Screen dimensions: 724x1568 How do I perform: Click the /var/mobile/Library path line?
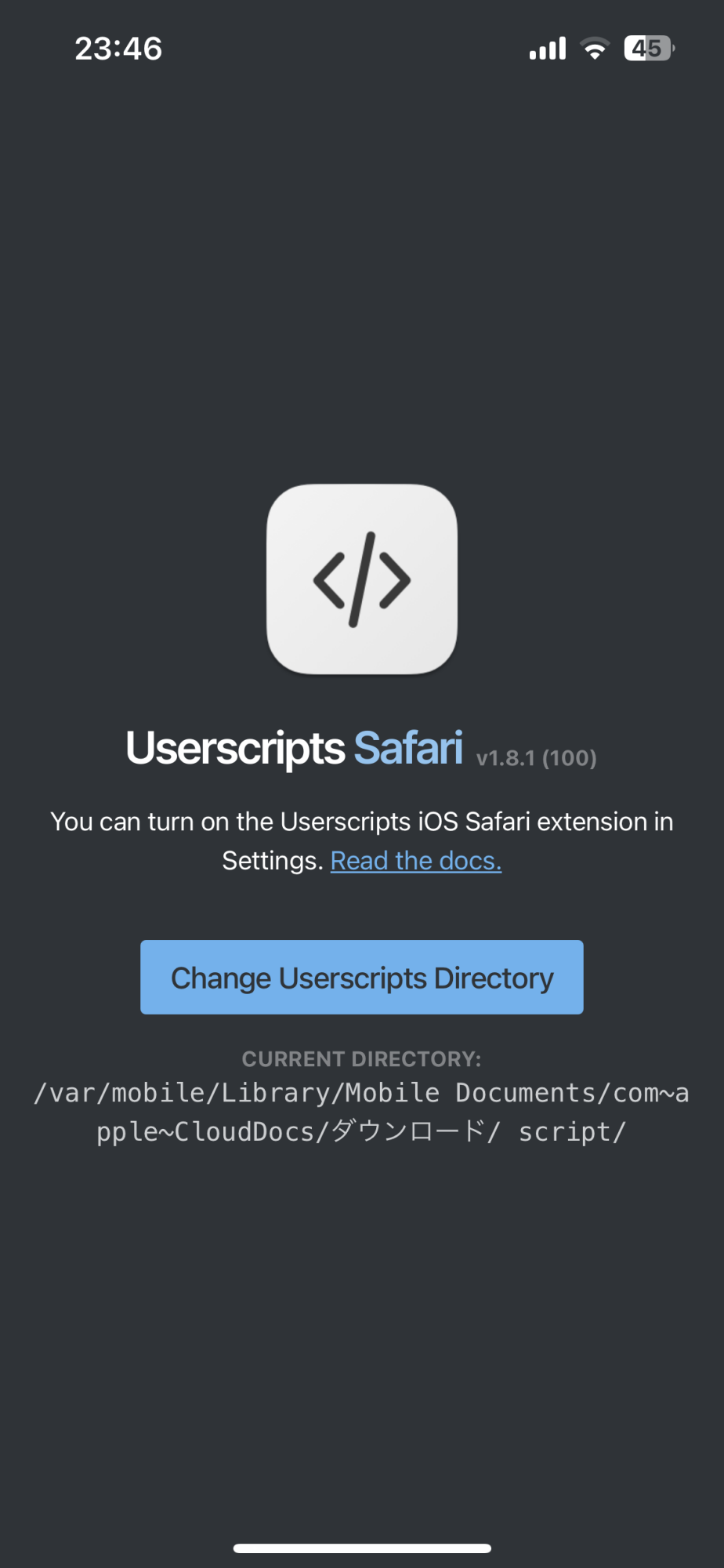click(361, 1093)
